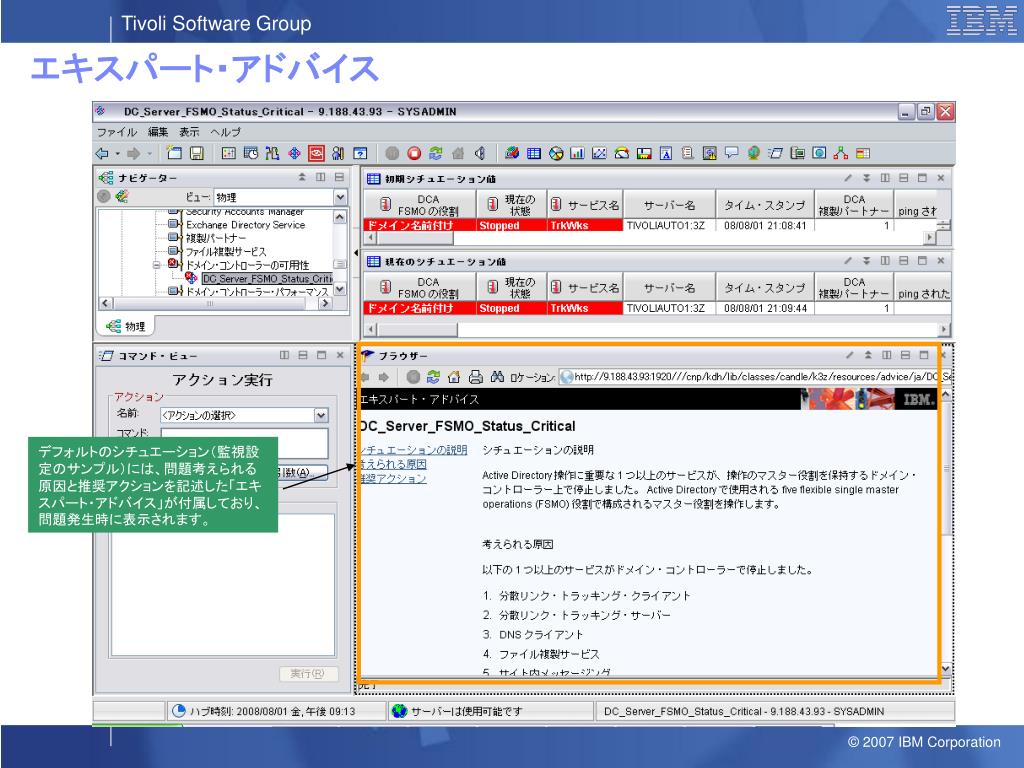Open the ヘルプ menu
The height and width of the screenshot is (768, 1024).
point(225,132)
